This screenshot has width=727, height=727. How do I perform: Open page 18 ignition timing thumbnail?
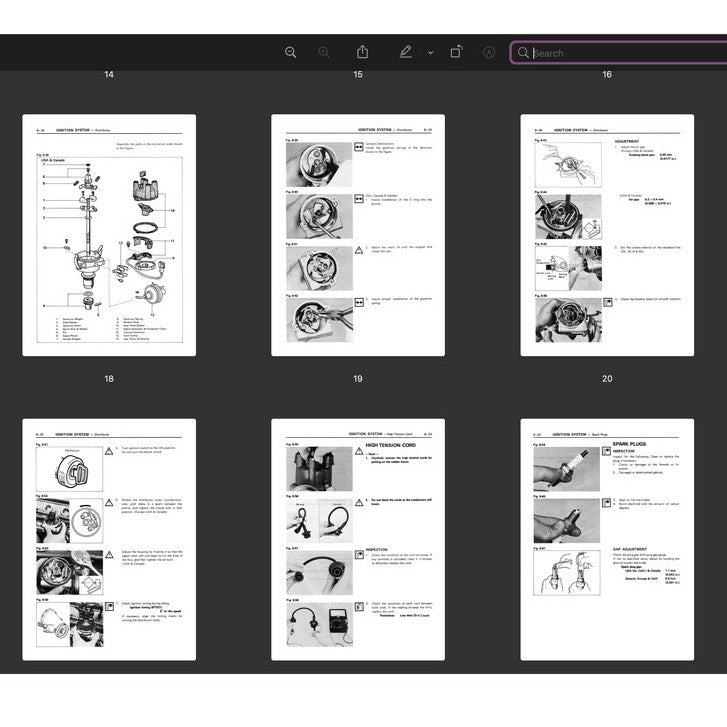(109, 539)
